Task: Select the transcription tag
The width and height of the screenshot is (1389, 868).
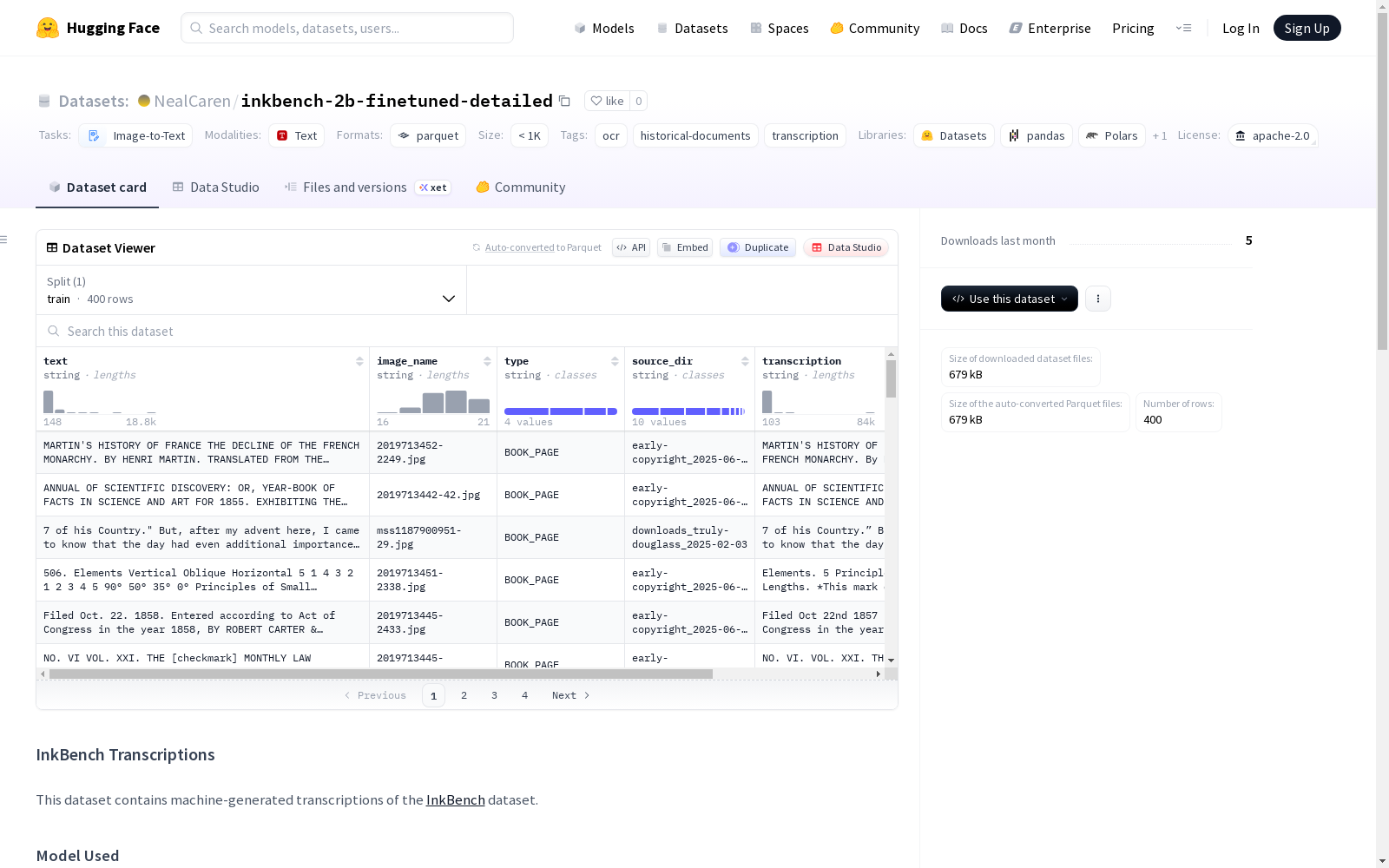Action: [805, 135]
